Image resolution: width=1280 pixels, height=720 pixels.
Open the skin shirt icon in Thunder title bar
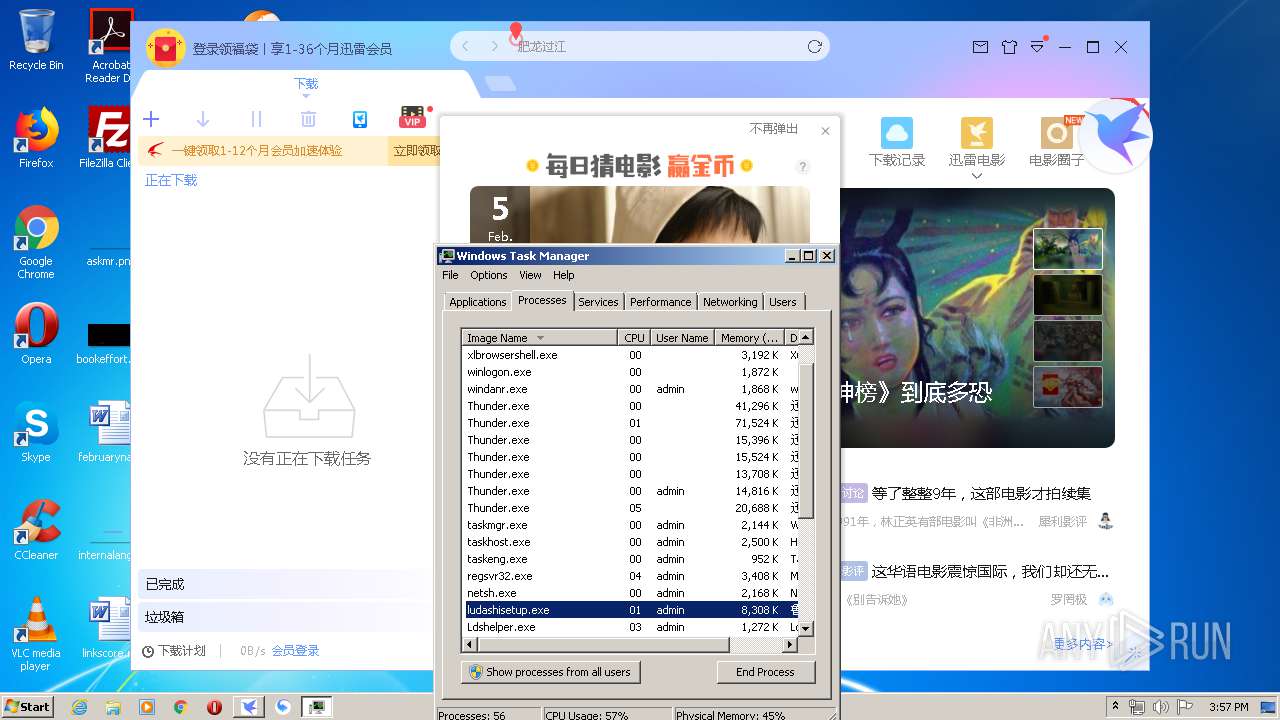coord(1009,47)
